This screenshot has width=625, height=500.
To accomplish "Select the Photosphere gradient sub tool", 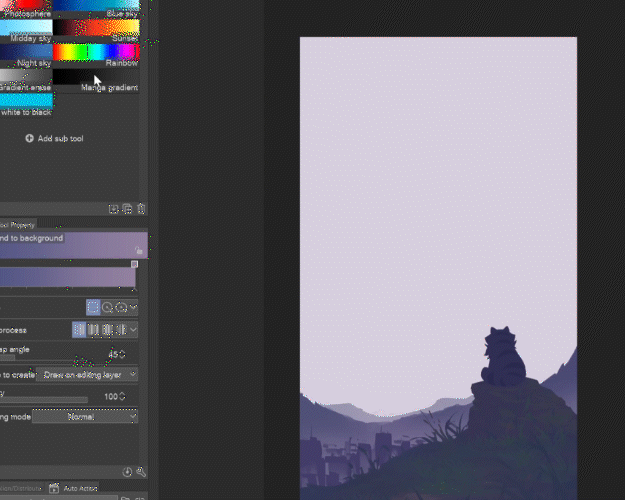I will pyautogui.click(x=26, y=9).
